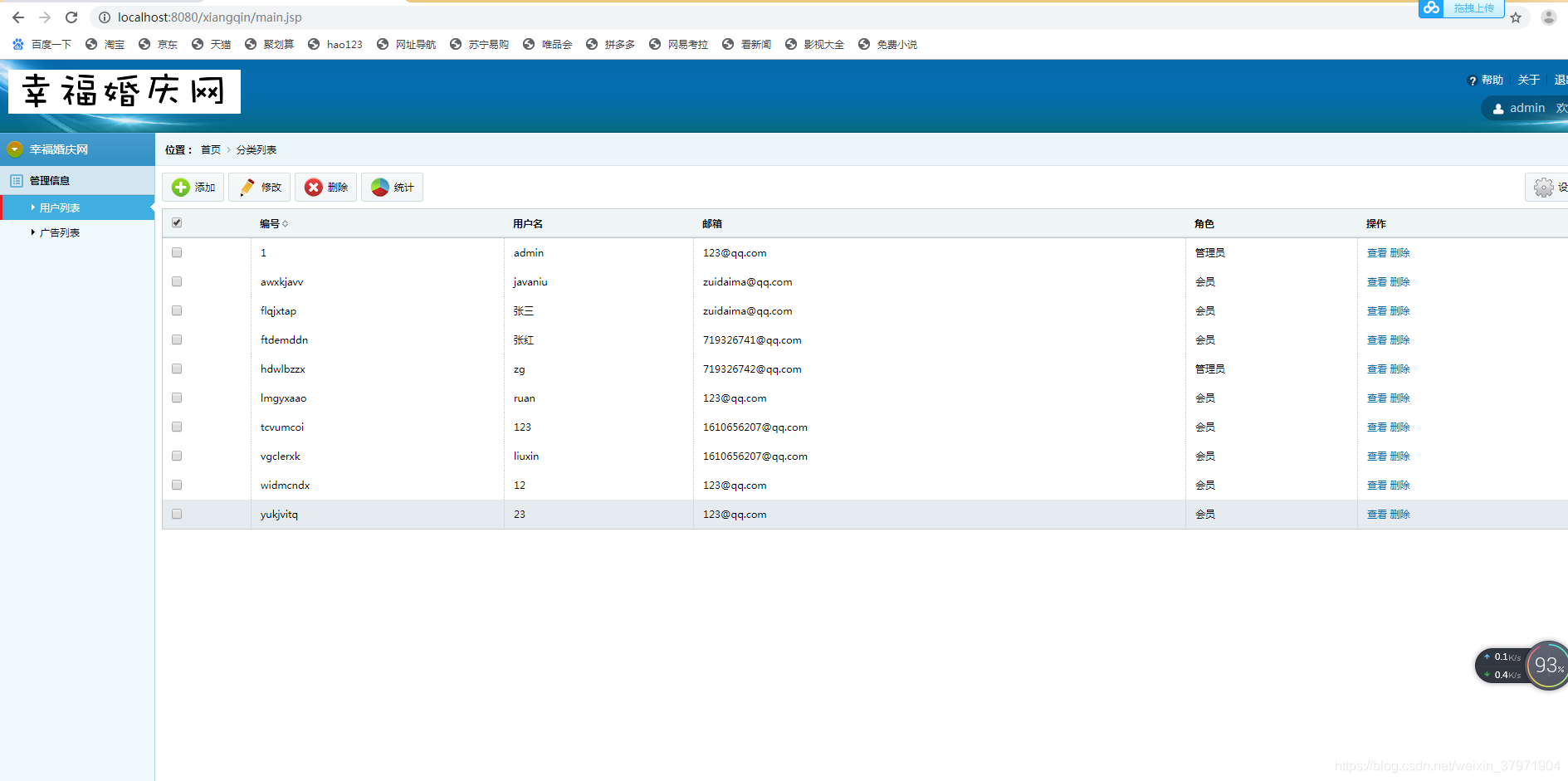Open the 影视大全 bookmark
Image resolution: width=1568 pixels, height=781 pixels.
(815, 45)
